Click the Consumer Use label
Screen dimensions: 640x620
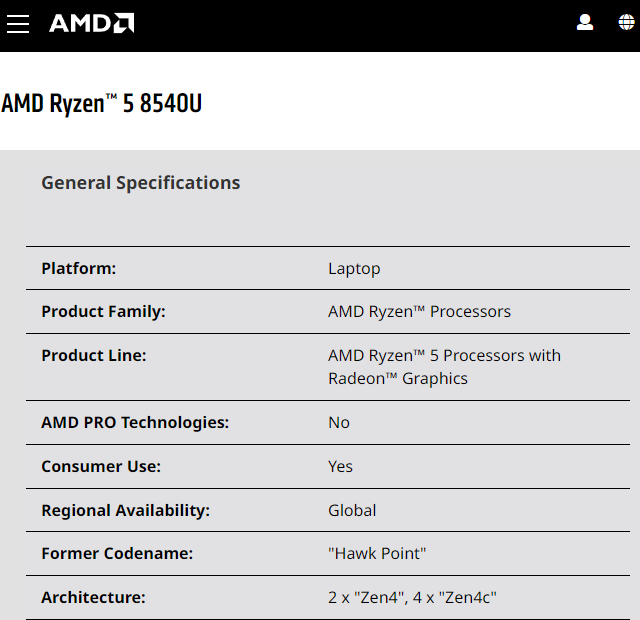point(101,467)
